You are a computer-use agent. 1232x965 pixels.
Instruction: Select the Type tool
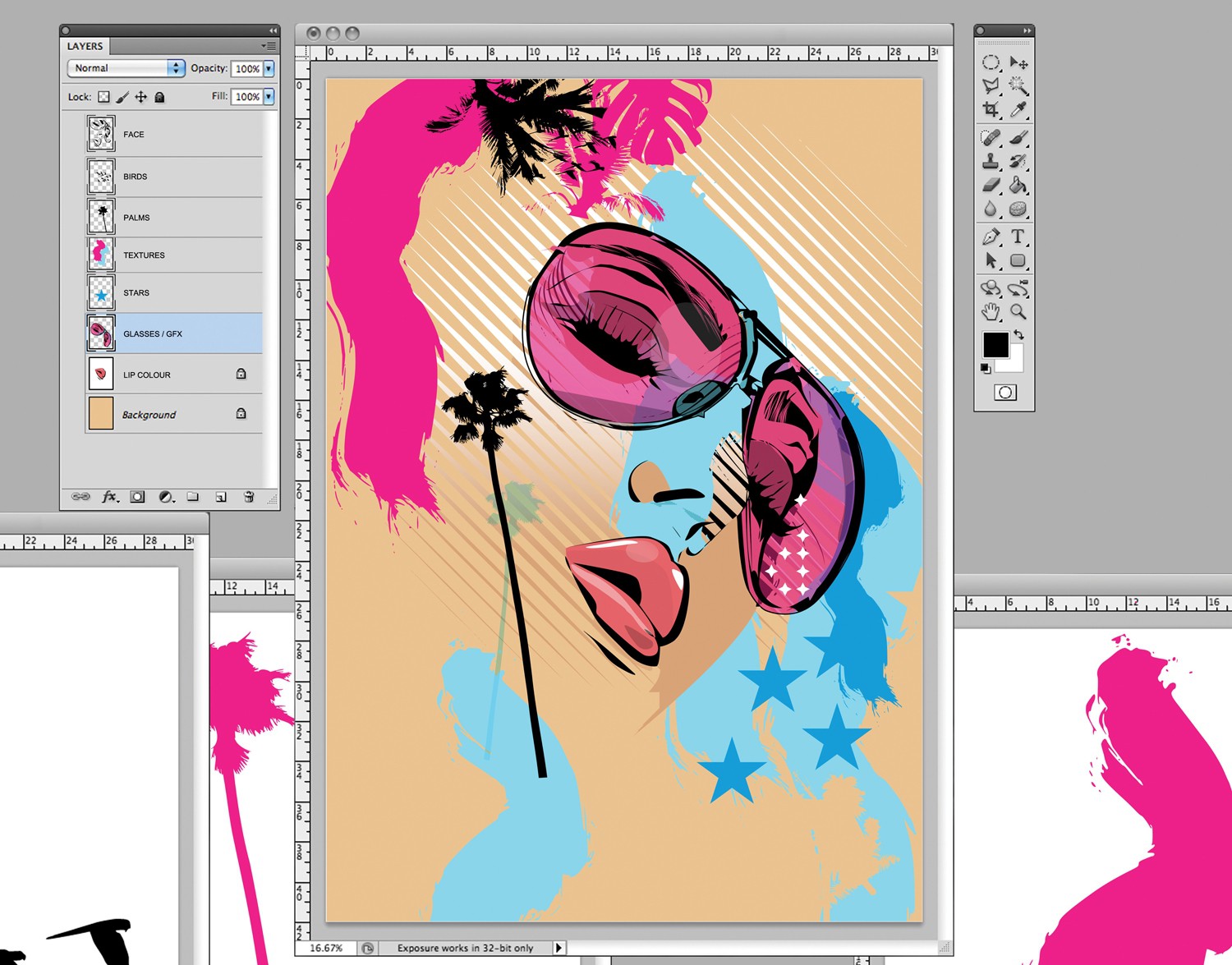tap(1018, 237)
